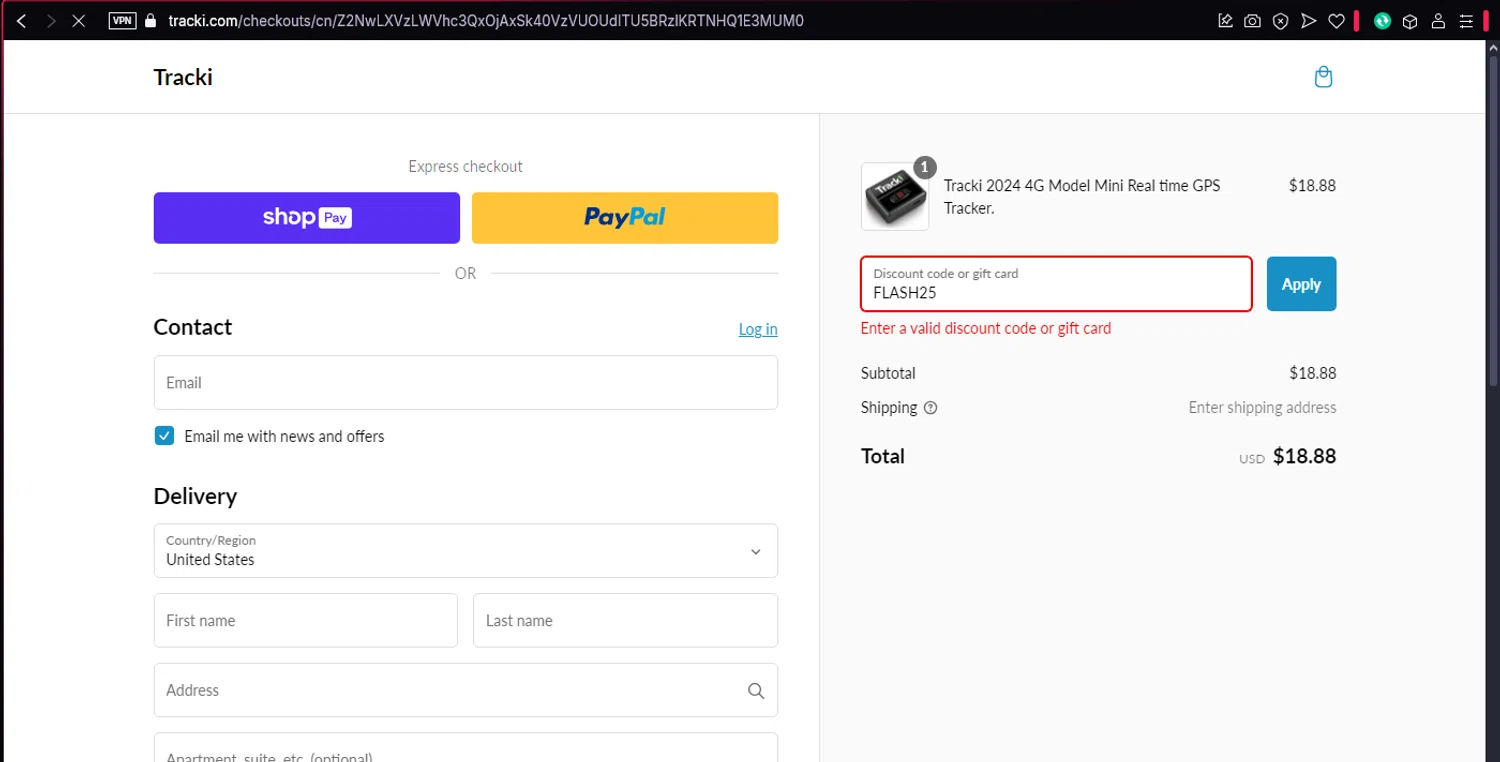Click the send paper-plane icon
1500x762 pixels.
coord(1308,20)
